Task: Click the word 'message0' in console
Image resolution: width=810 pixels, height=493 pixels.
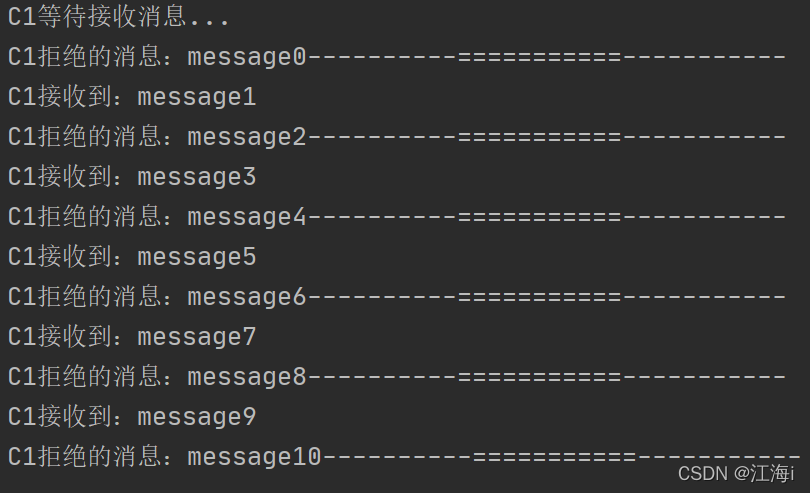Action: pyautogui.click(x=247, y=57)
